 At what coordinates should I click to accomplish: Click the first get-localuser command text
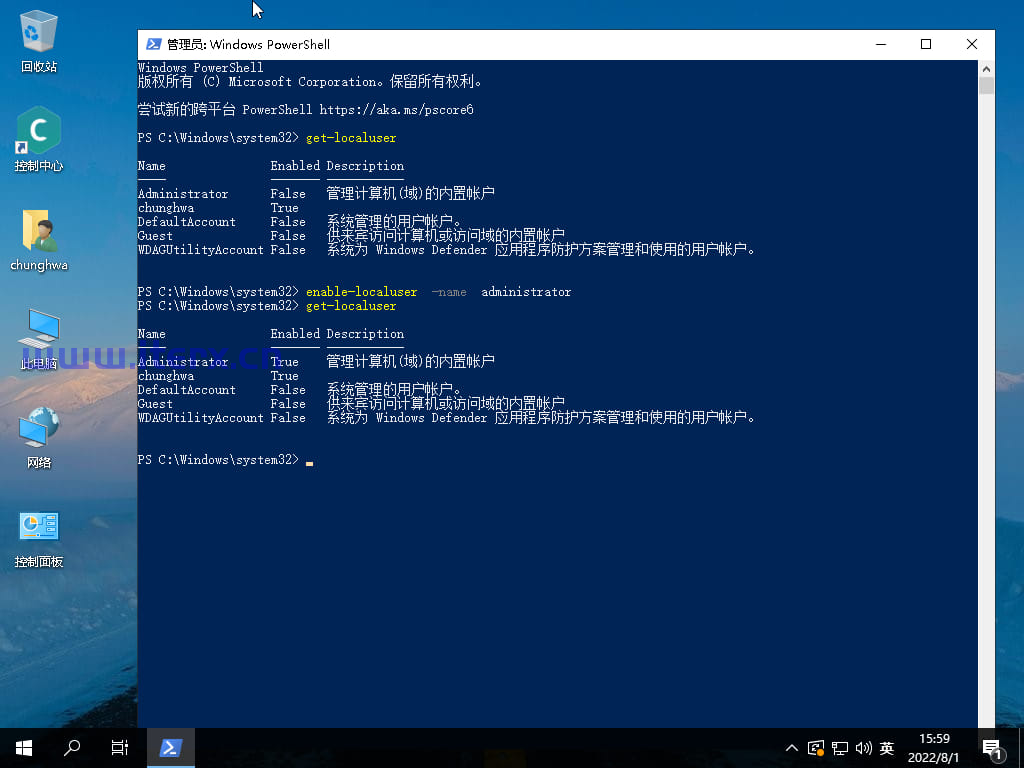351,138
